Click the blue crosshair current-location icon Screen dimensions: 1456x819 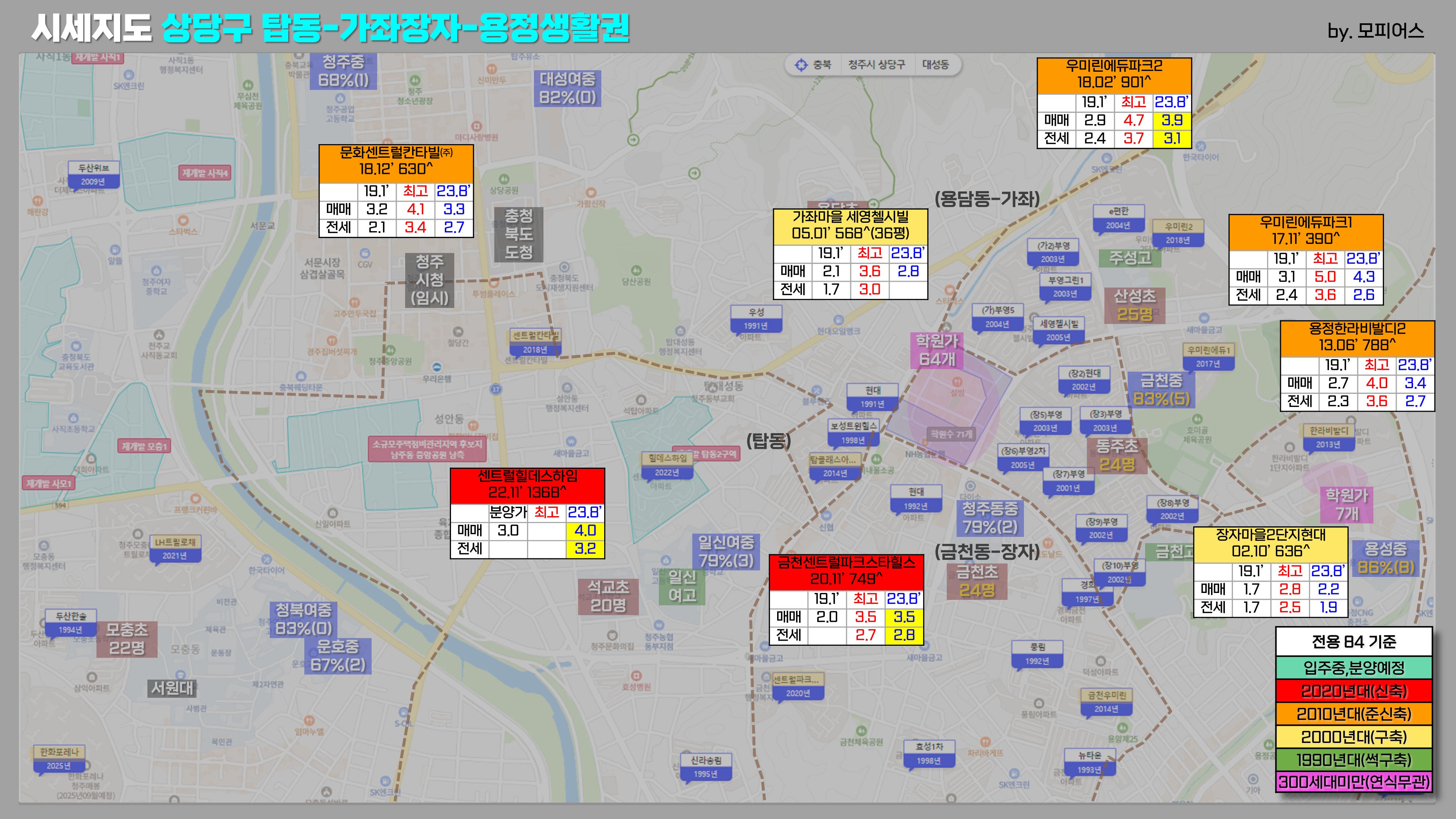pos(801,65)
